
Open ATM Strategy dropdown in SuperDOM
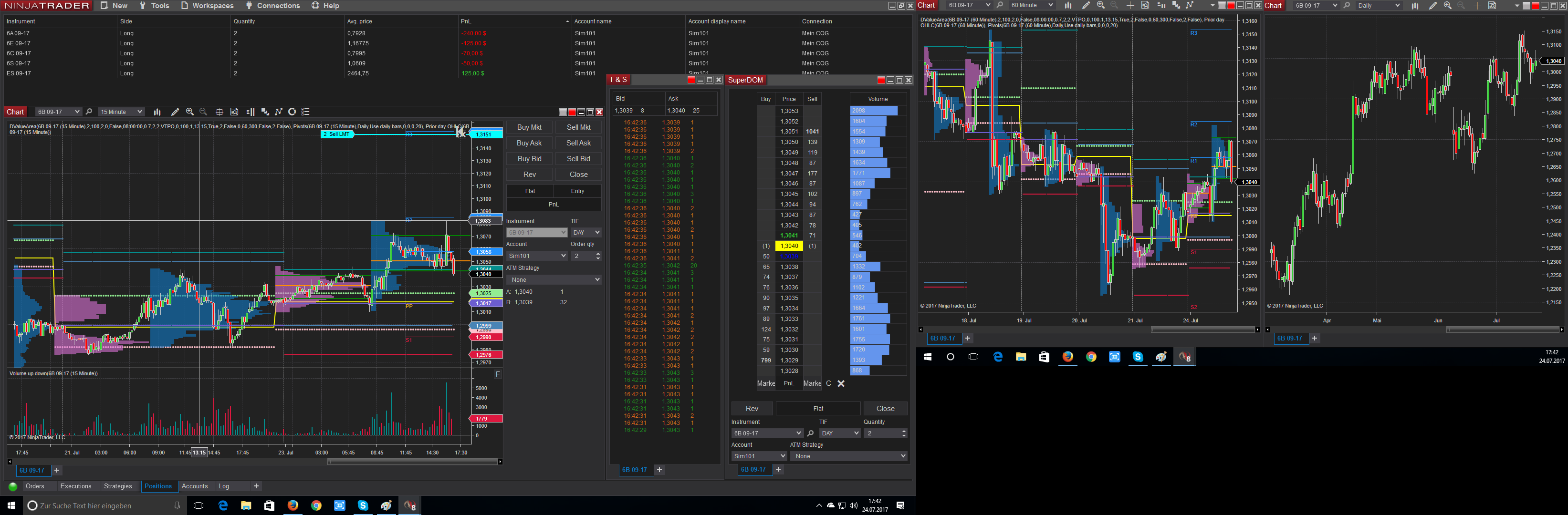point(848,456)
